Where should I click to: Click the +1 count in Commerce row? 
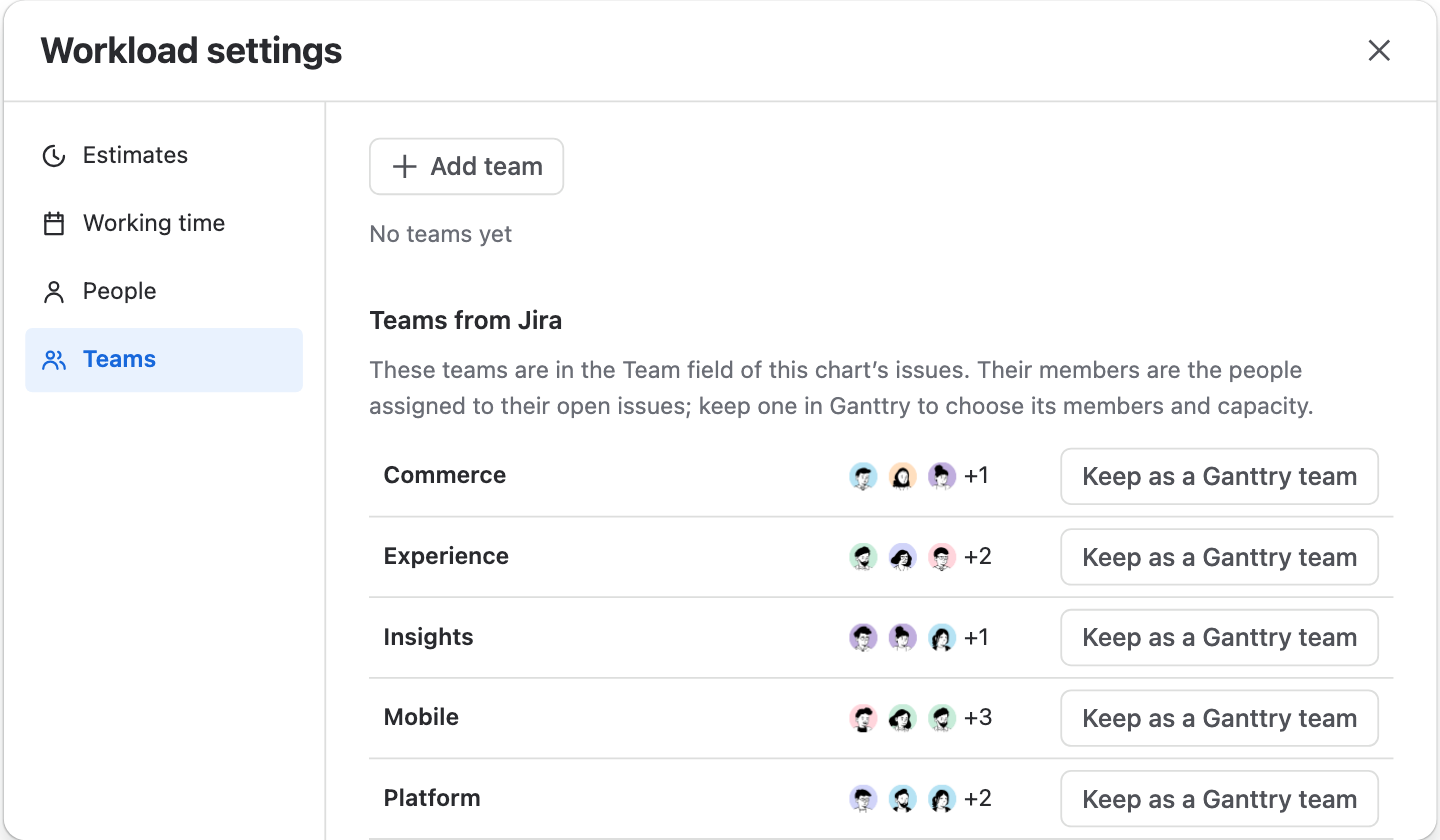[x=977, y=476]
